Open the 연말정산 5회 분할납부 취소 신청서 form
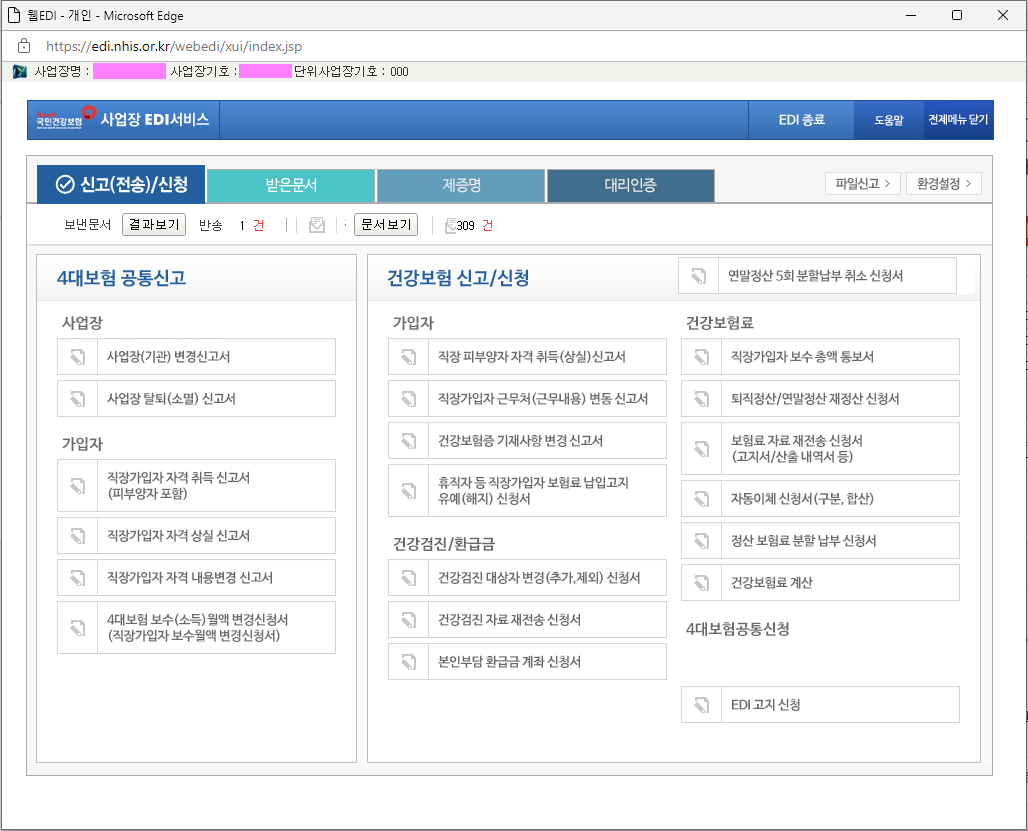This screenshot has width=1028, height=831. point(817,276)
